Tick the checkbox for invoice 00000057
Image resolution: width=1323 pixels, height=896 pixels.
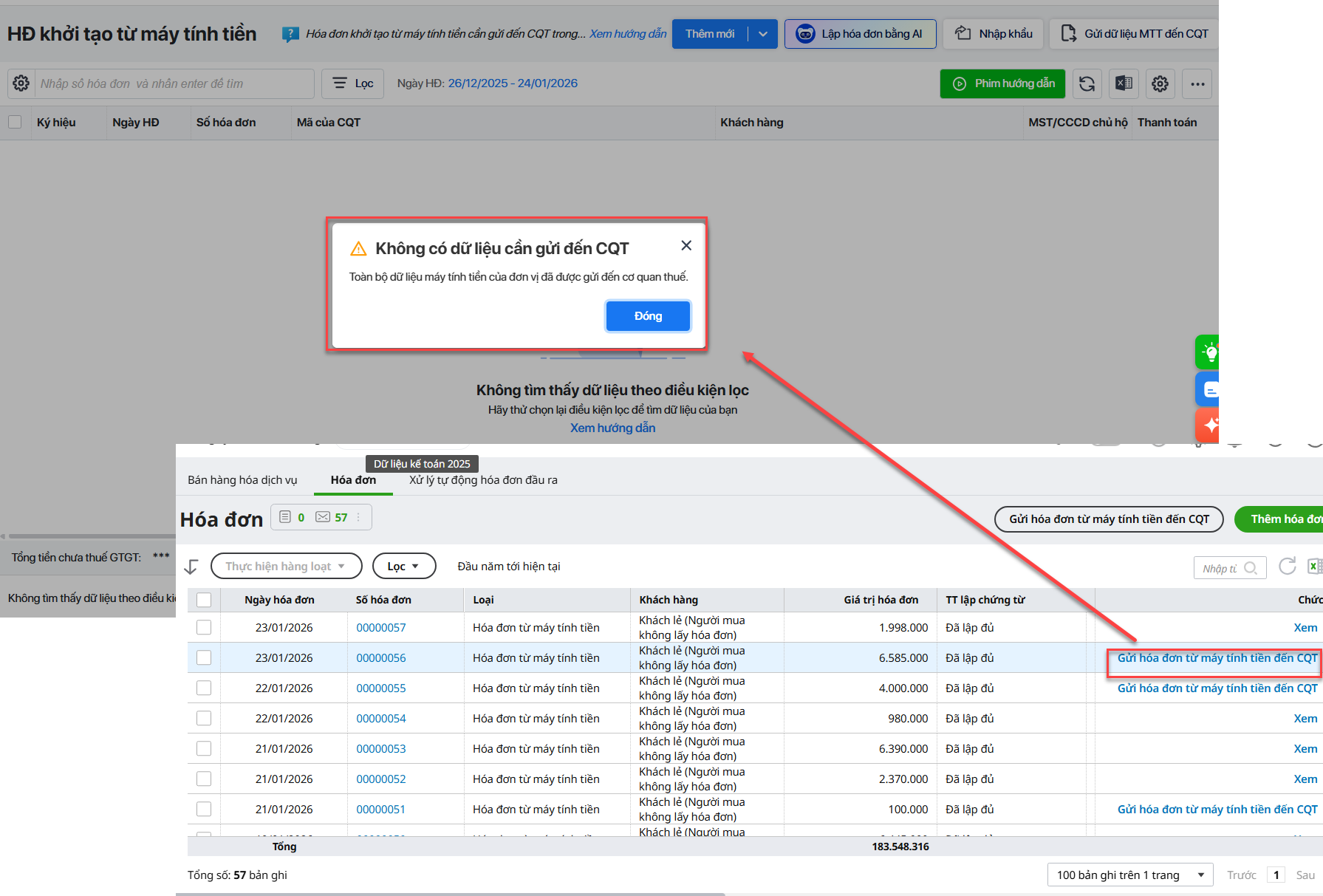pyautogui.click(x=204, y=628)
